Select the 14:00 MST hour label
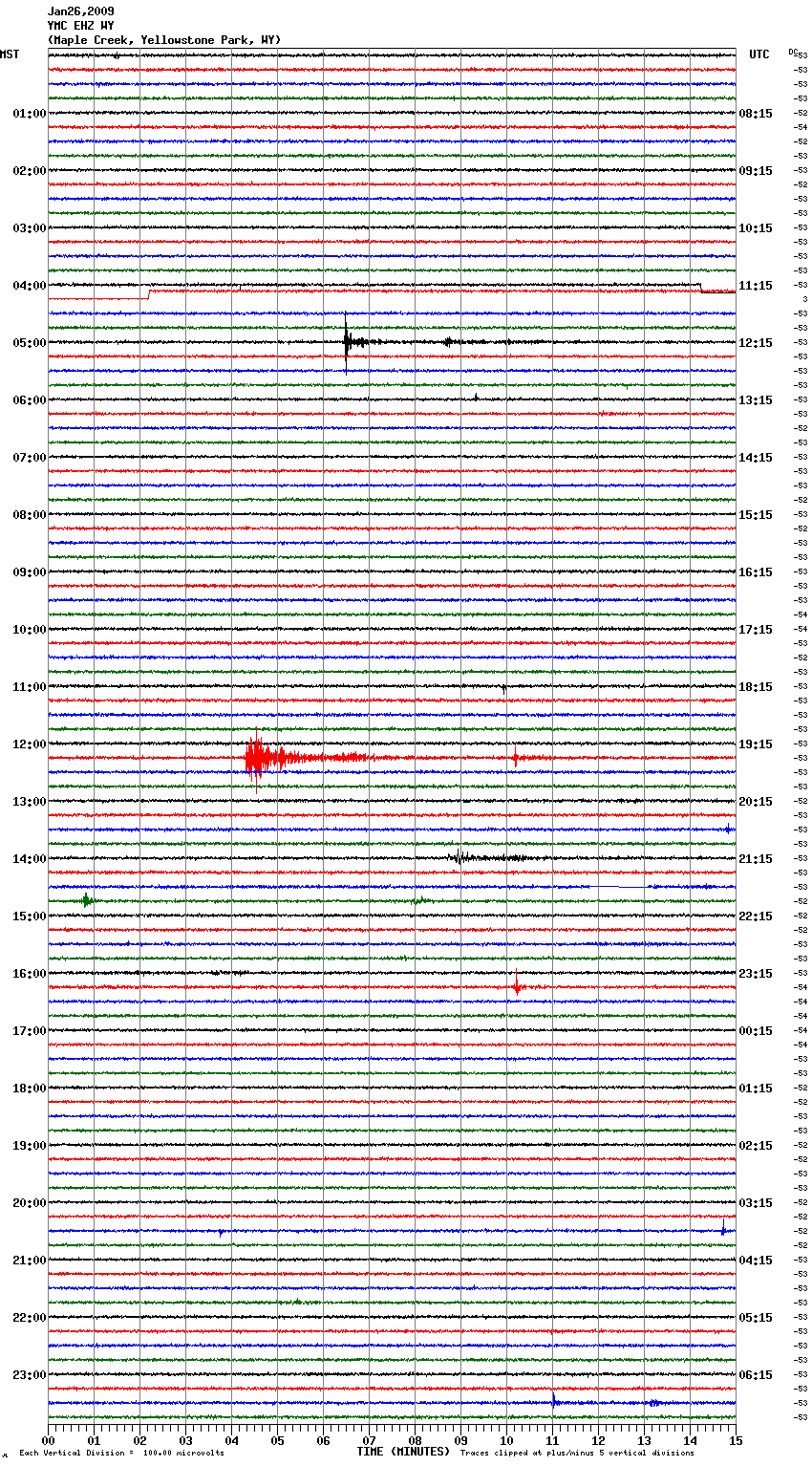The height and width of the screenshot is (1466, 812). click(x=29, y=859)
